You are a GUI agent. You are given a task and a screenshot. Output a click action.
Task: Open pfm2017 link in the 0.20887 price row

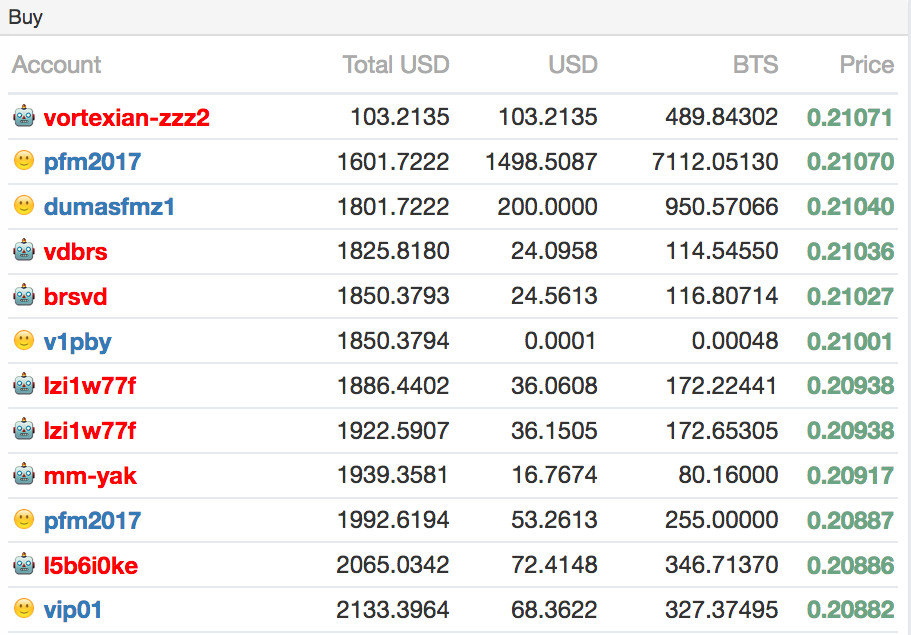tap(92, 521)
